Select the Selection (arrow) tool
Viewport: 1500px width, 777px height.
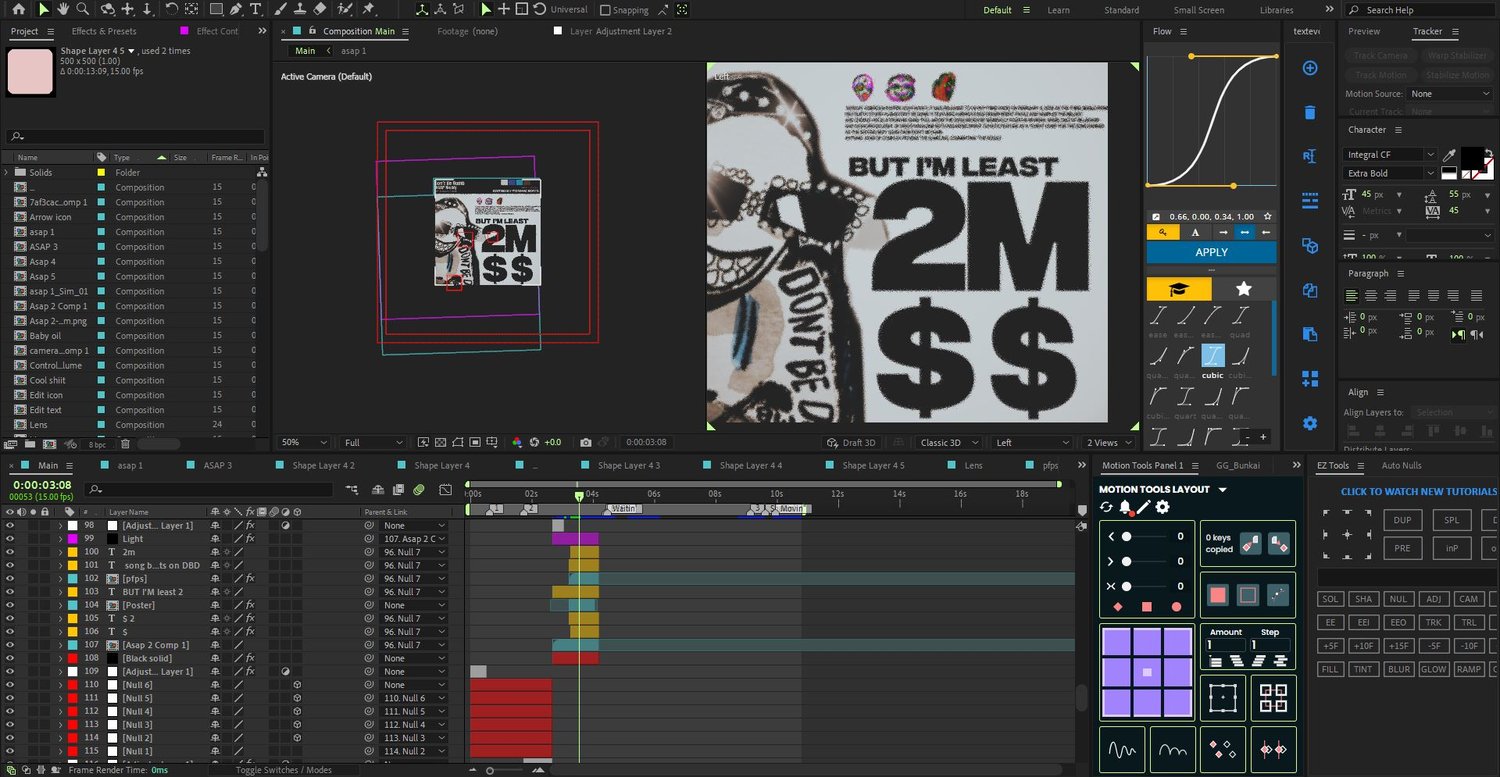coord(44,9)
